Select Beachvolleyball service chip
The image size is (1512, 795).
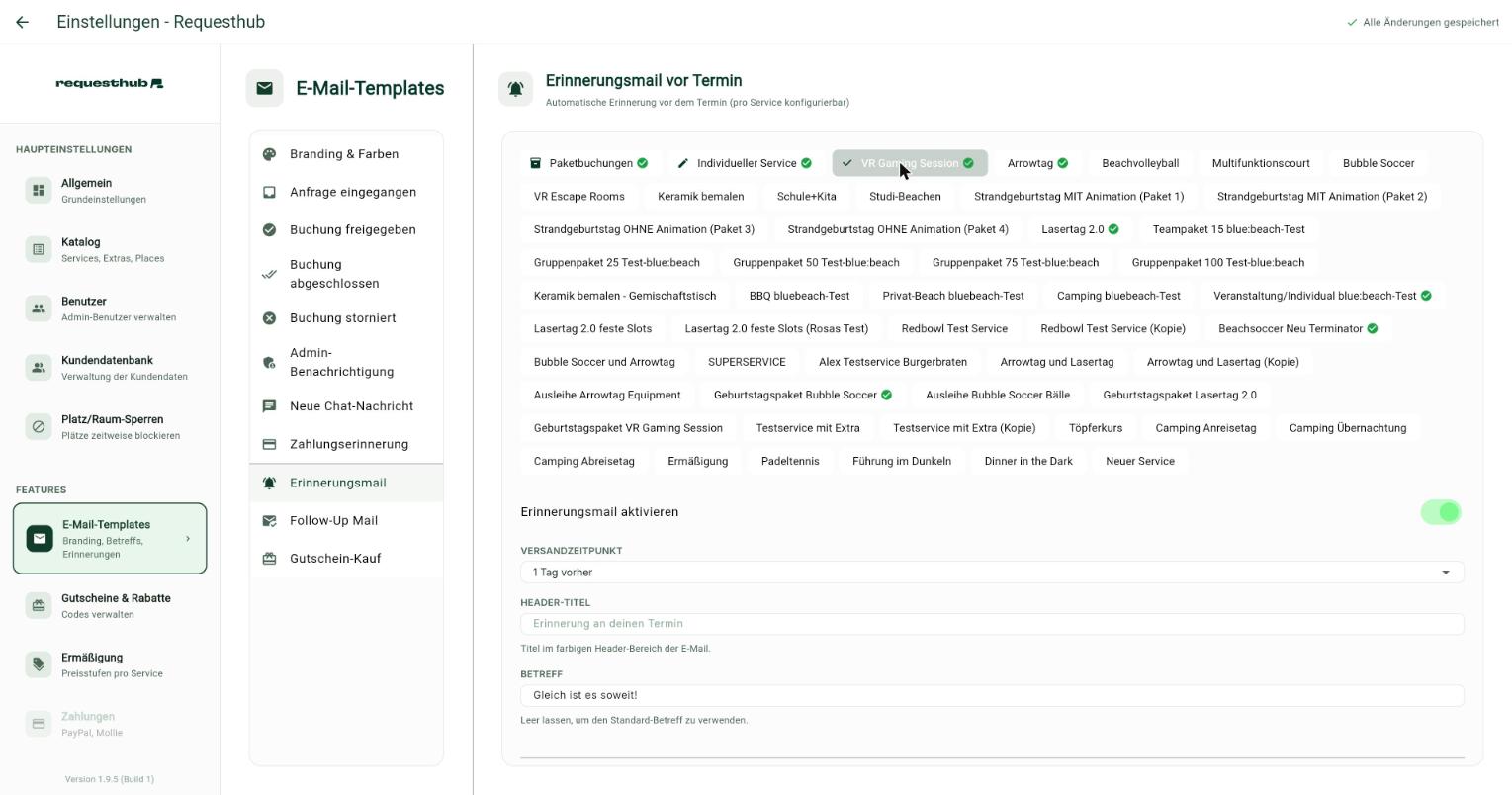coord(1140,163)
